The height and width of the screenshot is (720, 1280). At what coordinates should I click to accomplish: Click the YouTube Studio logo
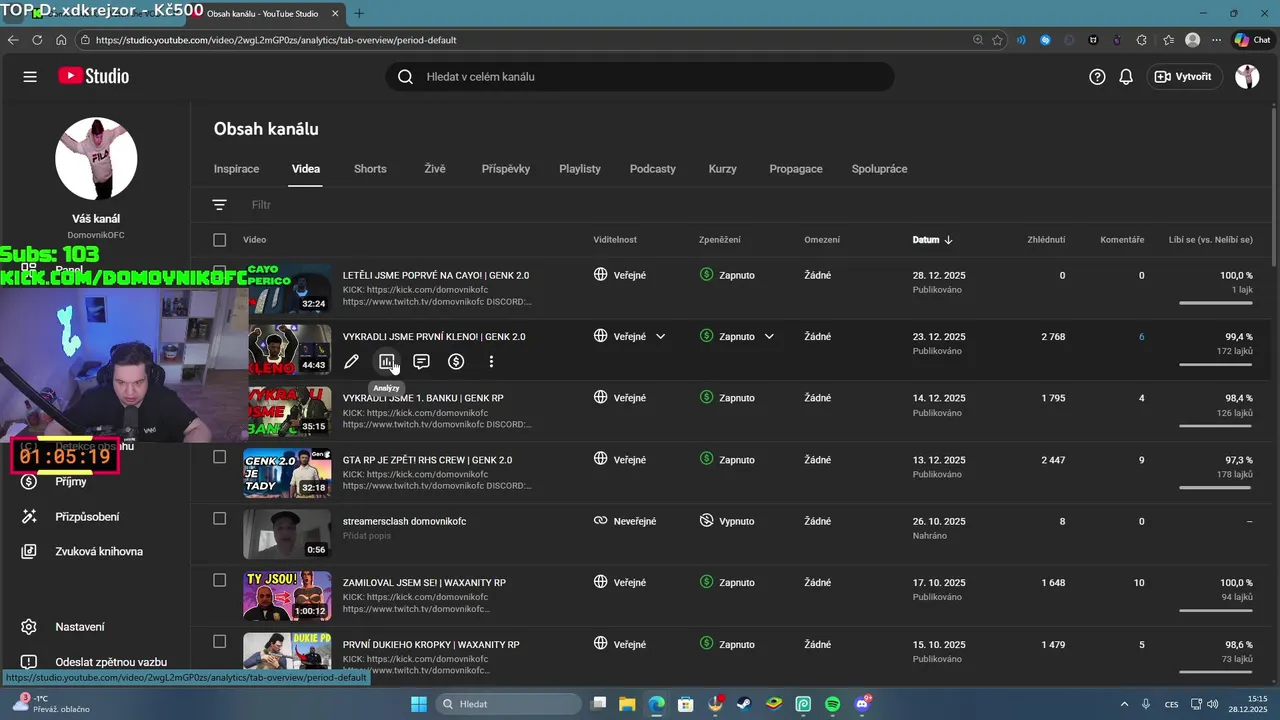pos(93,77)
